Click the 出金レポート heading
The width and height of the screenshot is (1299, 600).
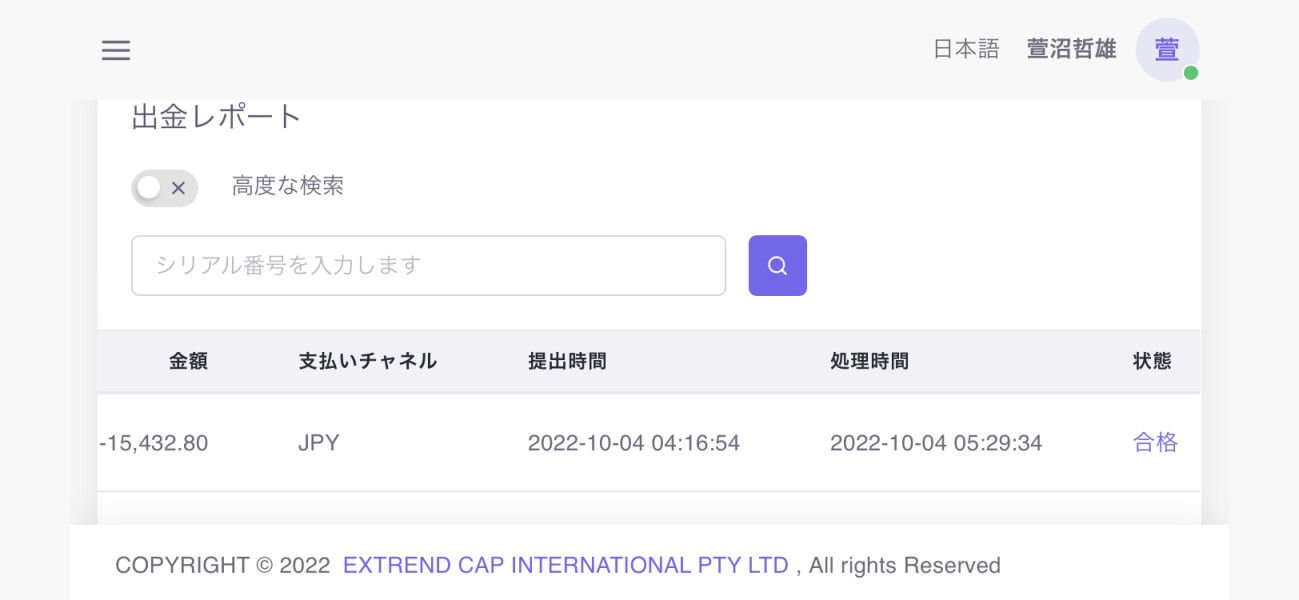click(x=217, y=117)
